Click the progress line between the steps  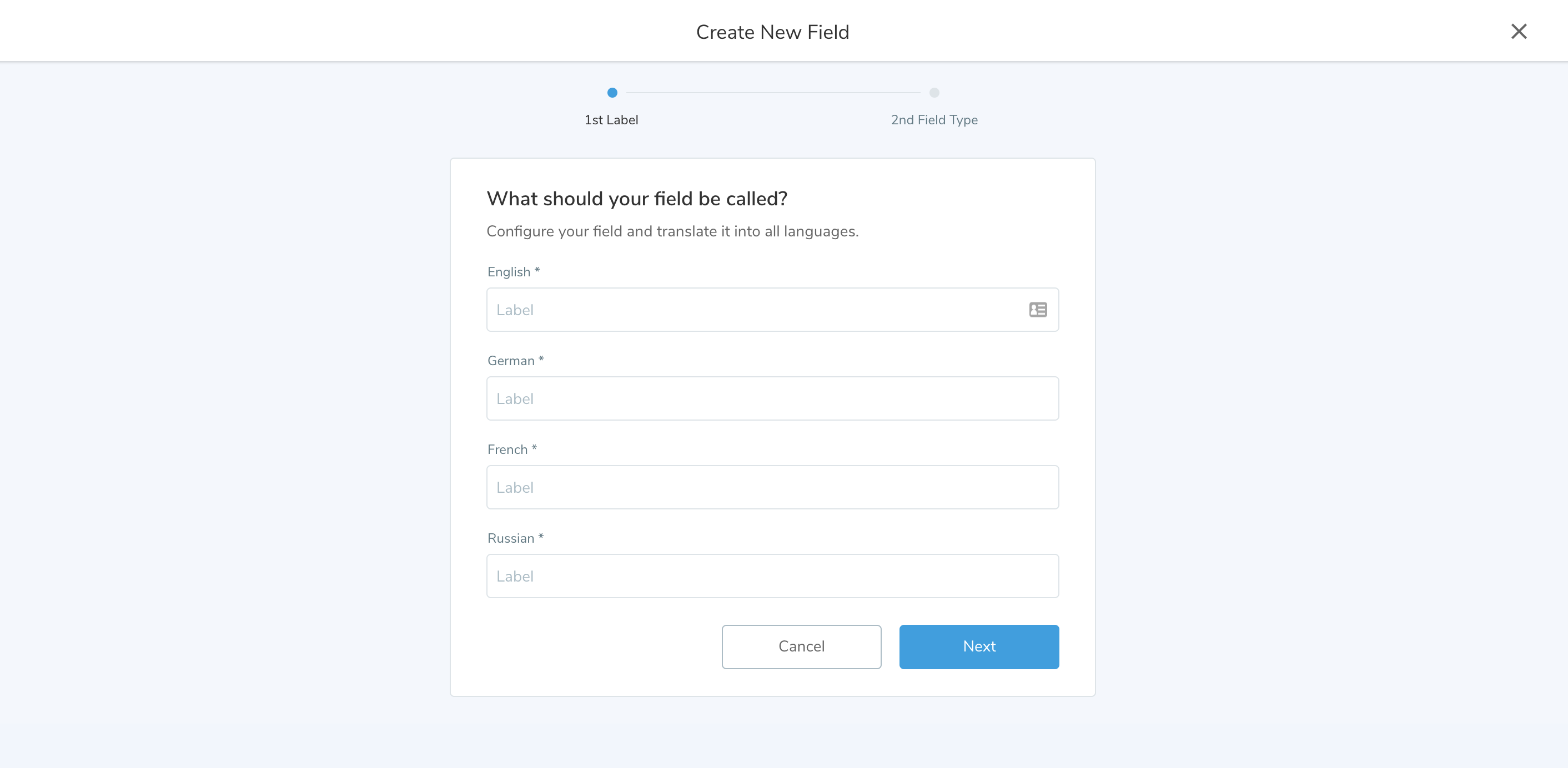(772, 93)
